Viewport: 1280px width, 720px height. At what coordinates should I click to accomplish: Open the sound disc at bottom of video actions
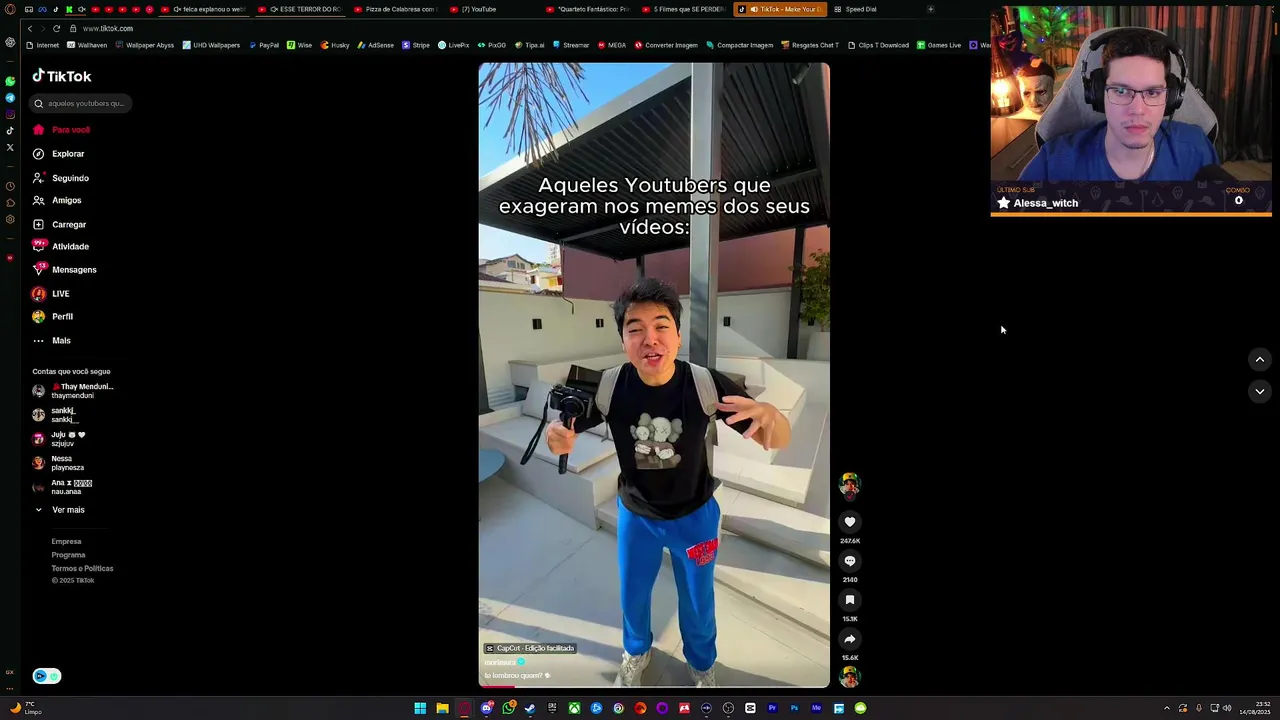coord(850,677)
